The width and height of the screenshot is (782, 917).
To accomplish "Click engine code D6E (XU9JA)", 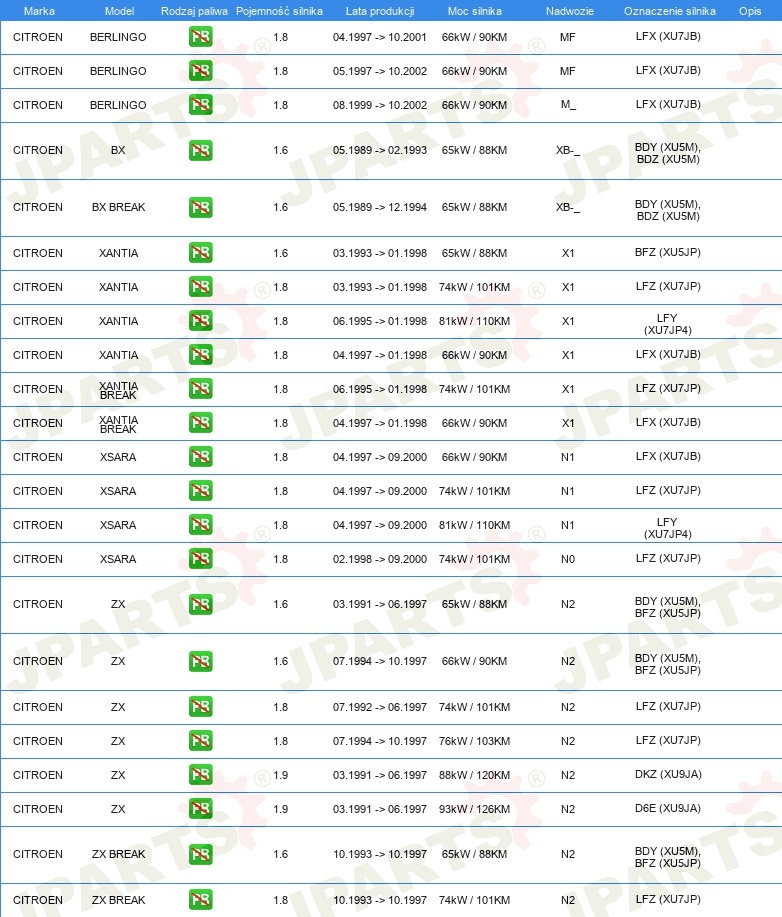I will pos(668,808).
